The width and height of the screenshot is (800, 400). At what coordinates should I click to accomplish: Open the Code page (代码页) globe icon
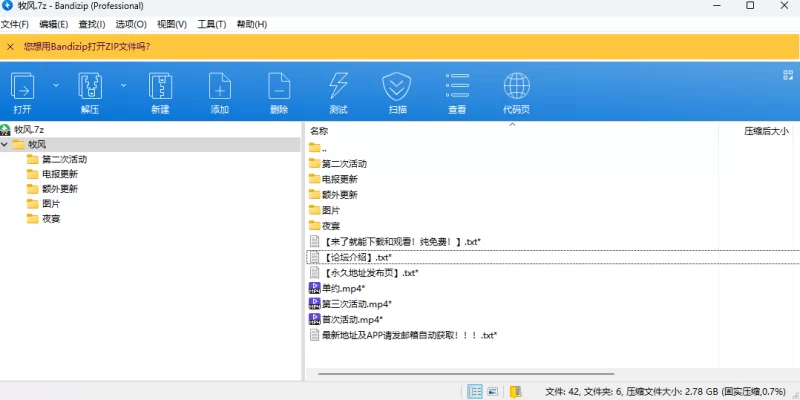(x=516, y=86)
